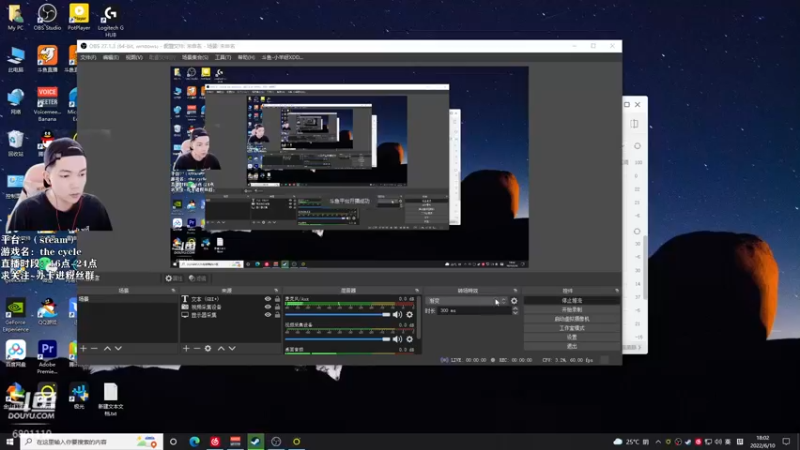Add a new scene with the plus icon
This screenshot has width=800, height=450.
click(x=84, y=348)
